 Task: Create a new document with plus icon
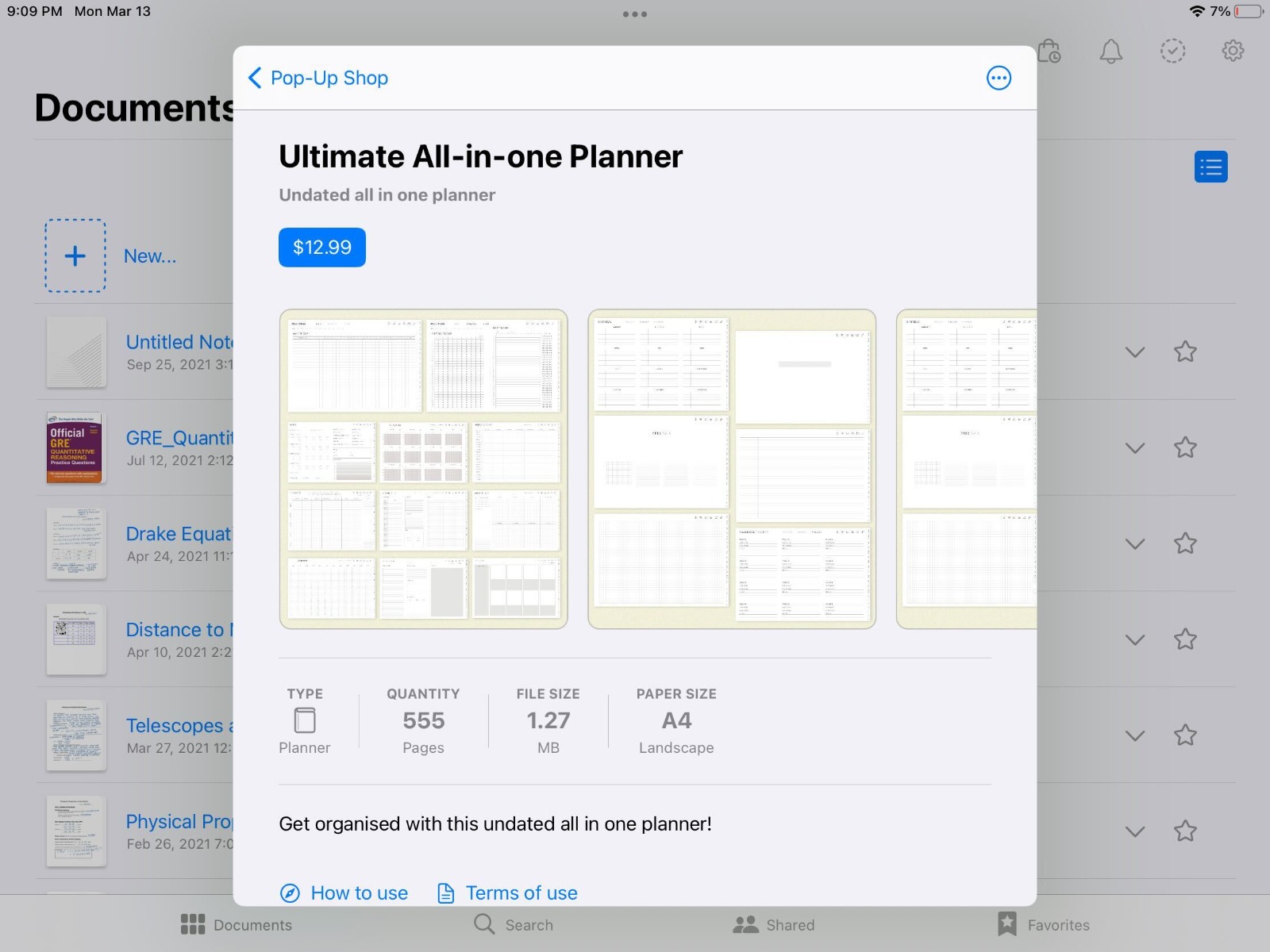point(75,255)
